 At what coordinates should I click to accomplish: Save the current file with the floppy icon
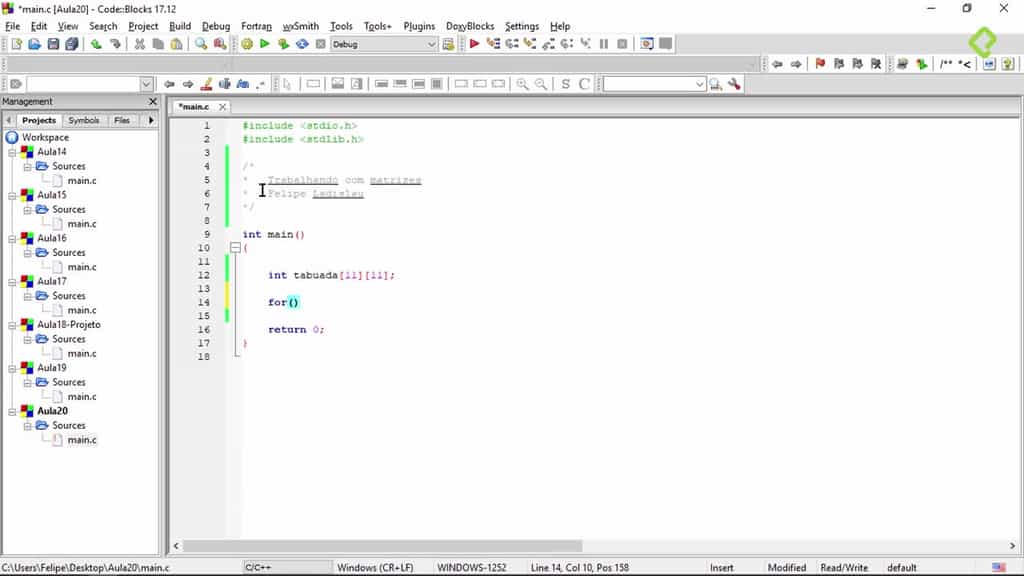(54, 44)
